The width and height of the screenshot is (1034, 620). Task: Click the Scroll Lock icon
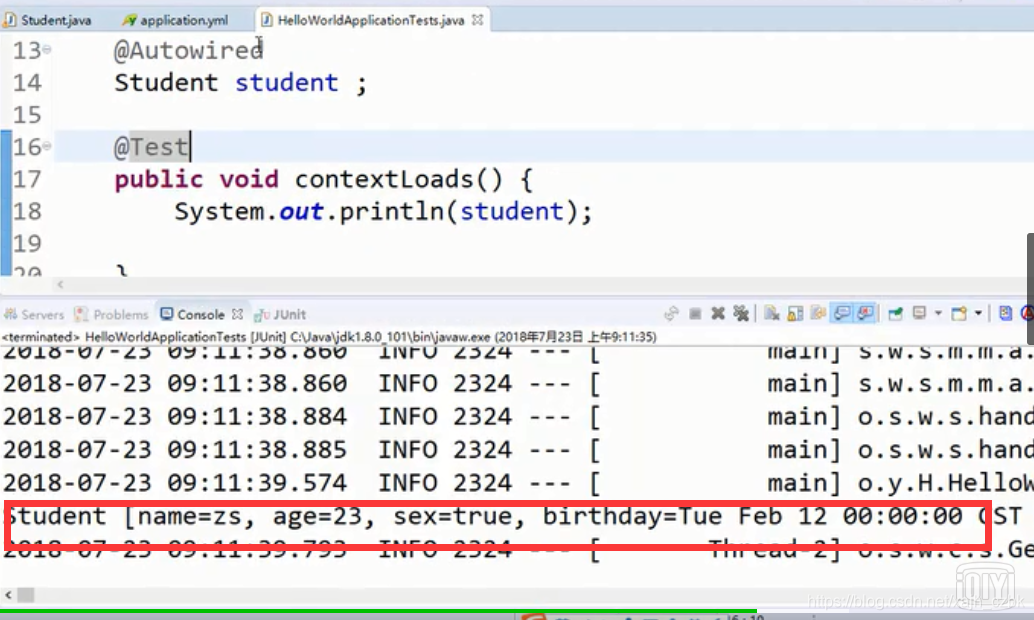coord(795,311)
